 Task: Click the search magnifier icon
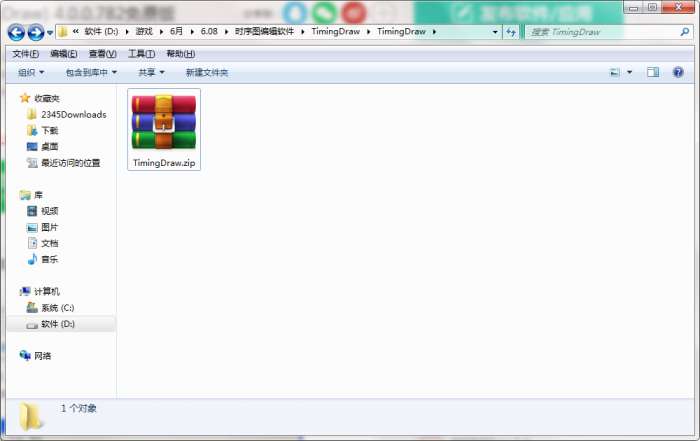tap(684, 32)
